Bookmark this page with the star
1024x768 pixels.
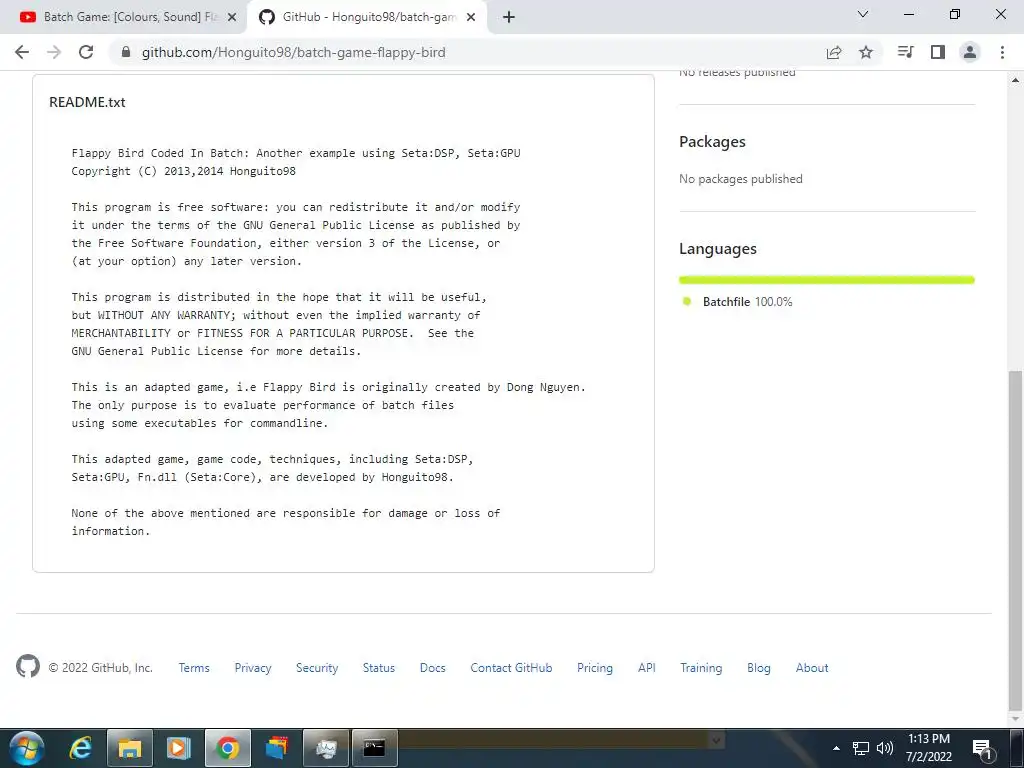[866, 52]
